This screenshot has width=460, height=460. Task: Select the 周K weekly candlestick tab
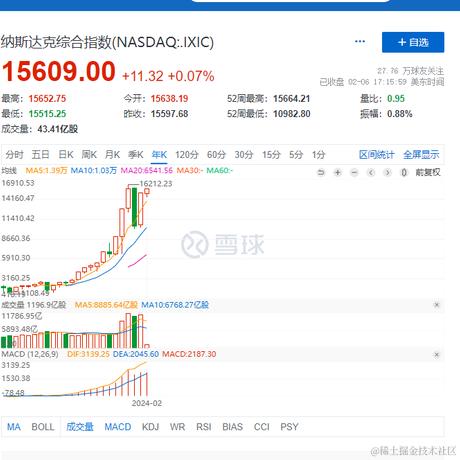click(89, 155)
